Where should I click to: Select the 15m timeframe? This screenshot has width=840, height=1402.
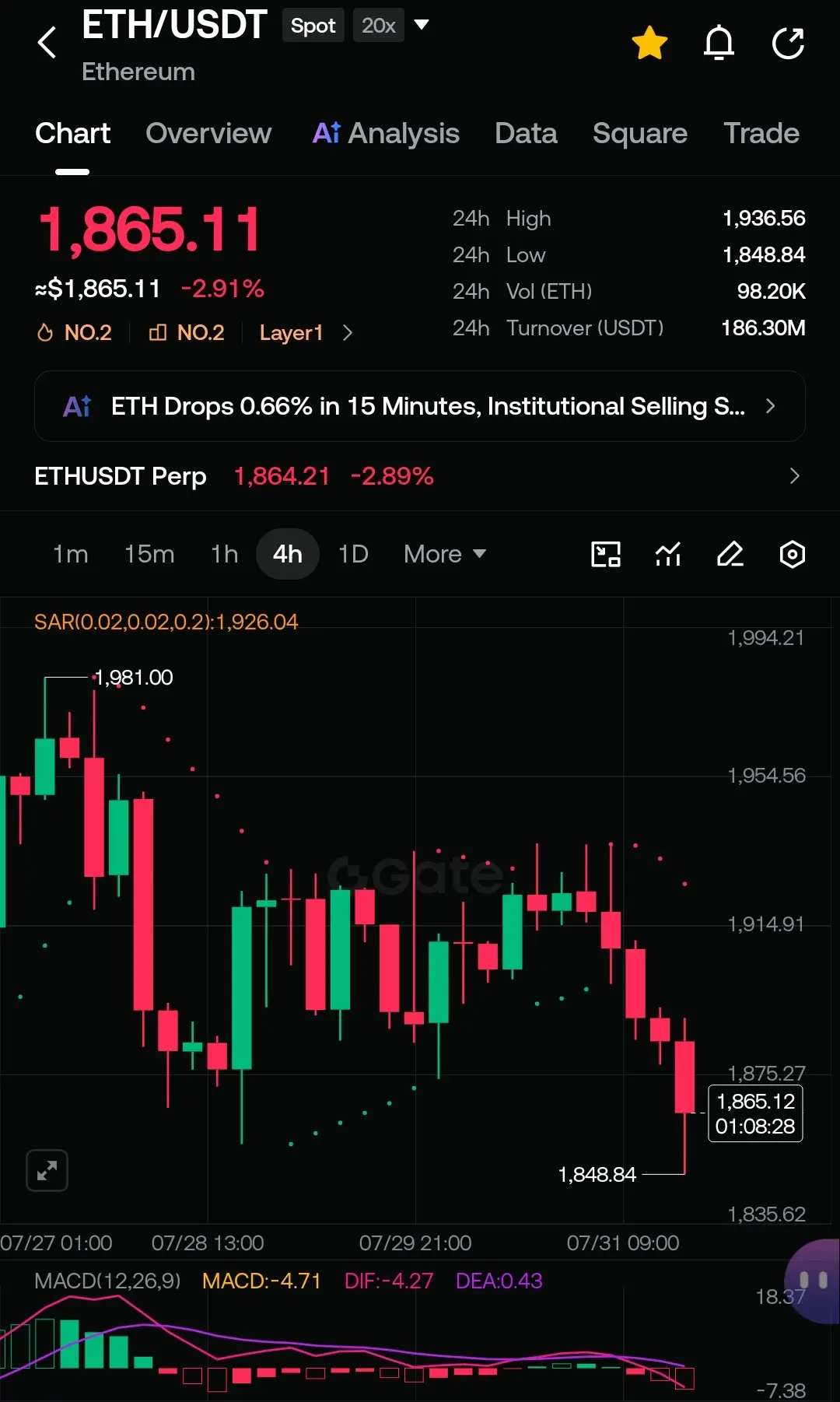pos(149,554)
